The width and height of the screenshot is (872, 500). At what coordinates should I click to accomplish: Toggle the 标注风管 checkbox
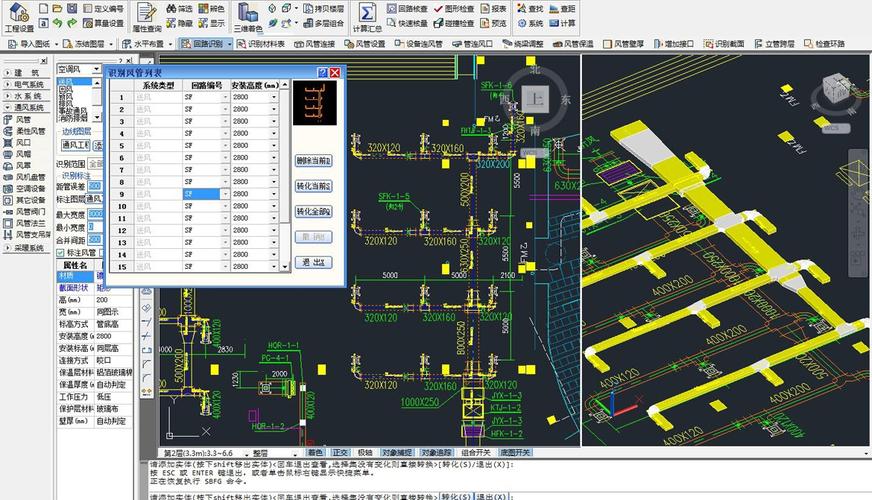pyautogui.click(x=61, y=253)
